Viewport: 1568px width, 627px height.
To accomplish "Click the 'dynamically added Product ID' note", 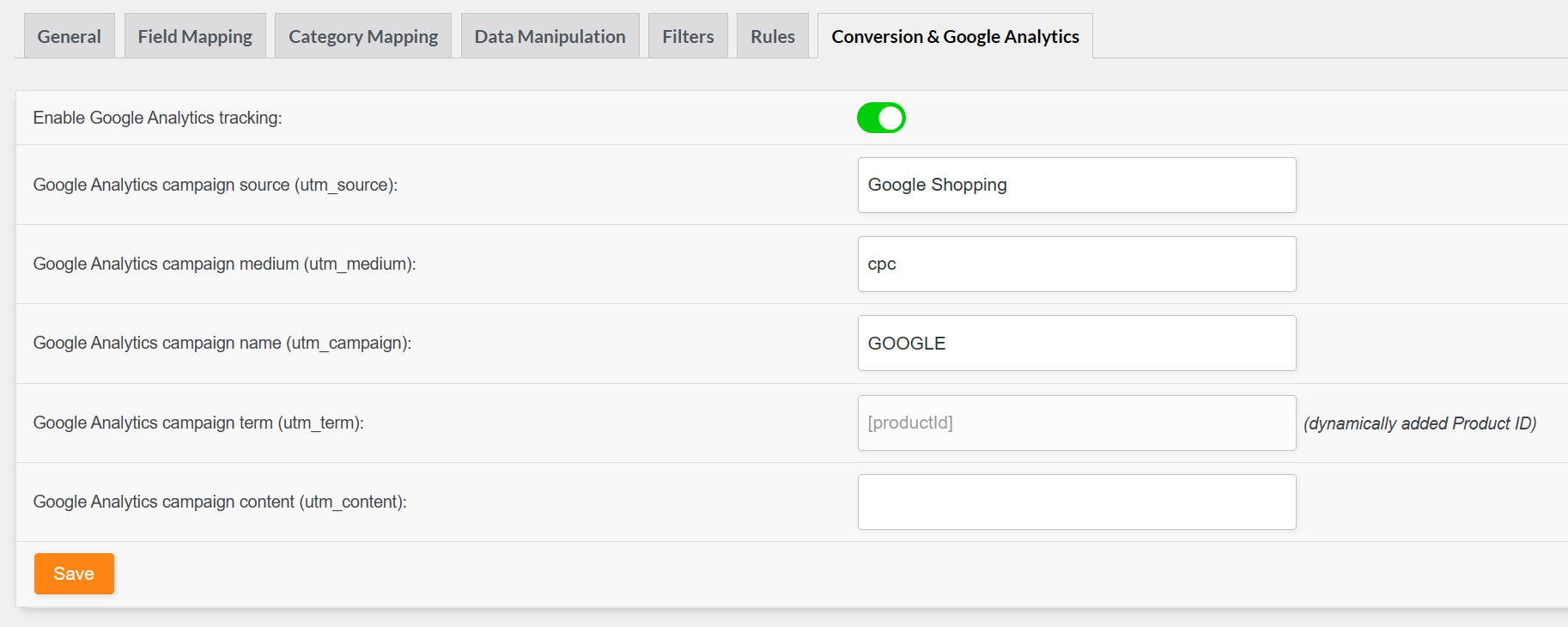I will [1419, 423].
